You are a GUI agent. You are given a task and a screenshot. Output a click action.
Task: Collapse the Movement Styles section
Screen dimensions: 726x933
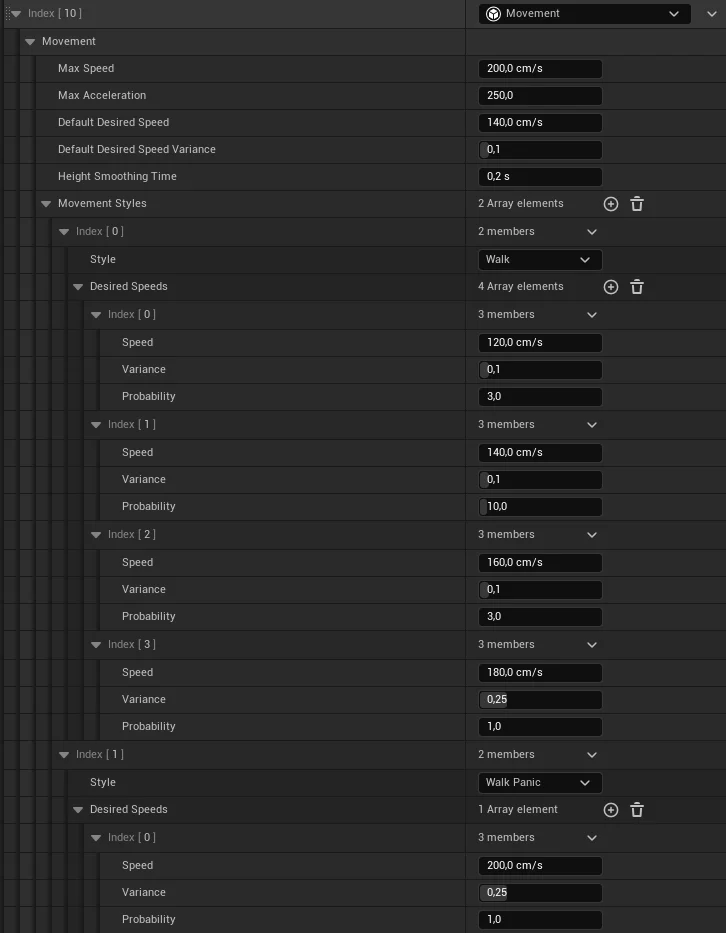[46, 203]
